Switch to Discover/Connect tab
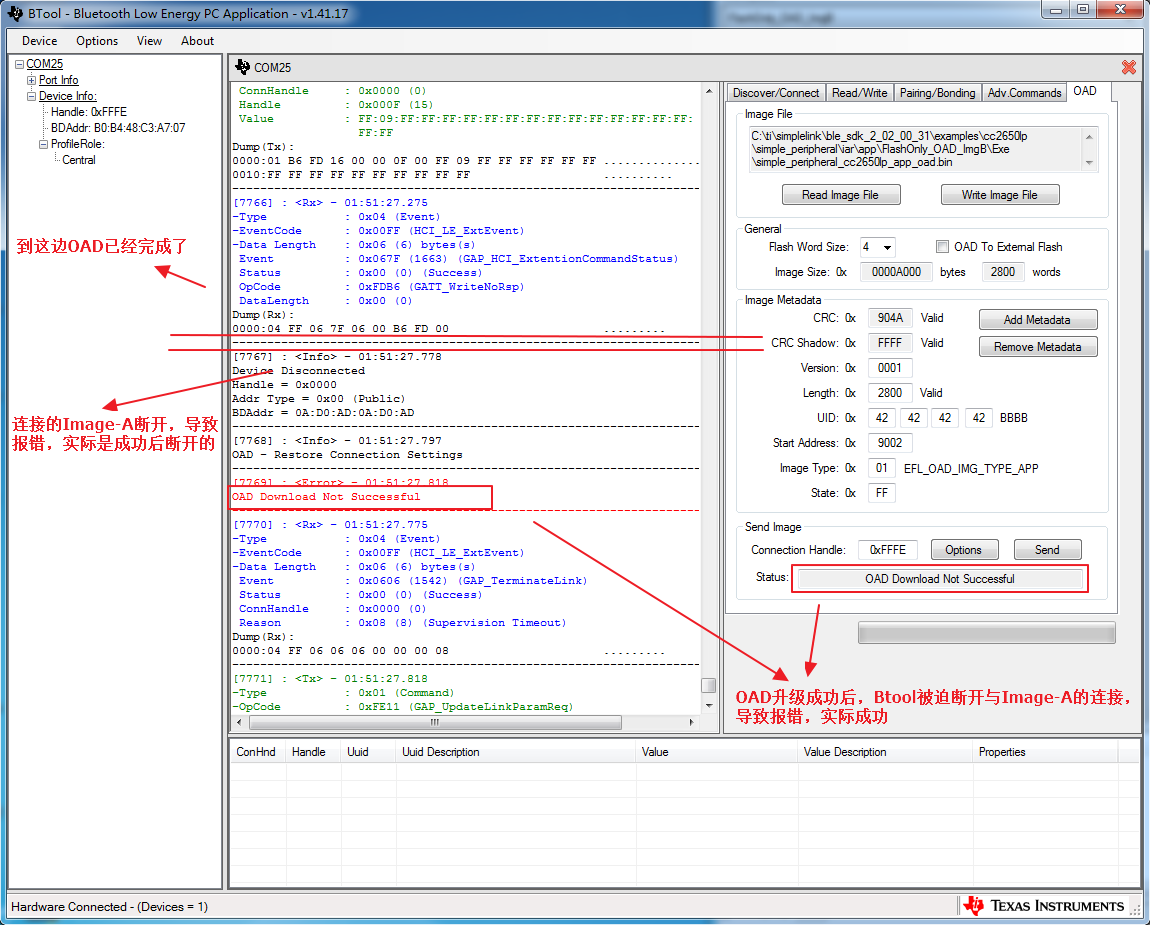 point(776,92)
